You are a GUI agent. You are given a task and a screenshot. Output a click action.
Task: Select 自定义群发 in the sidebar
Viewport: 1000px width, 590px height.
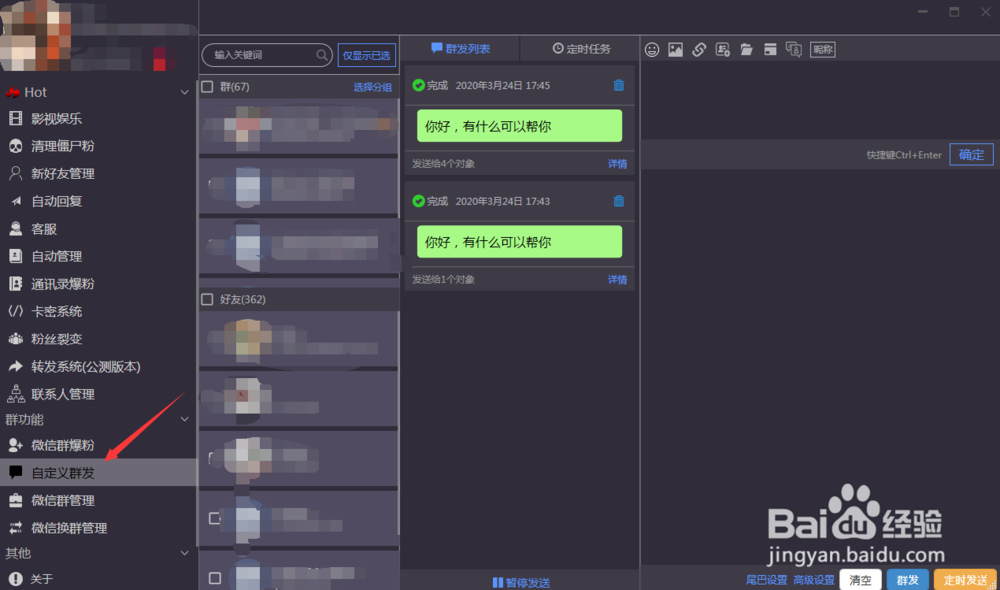coord(99,473)
